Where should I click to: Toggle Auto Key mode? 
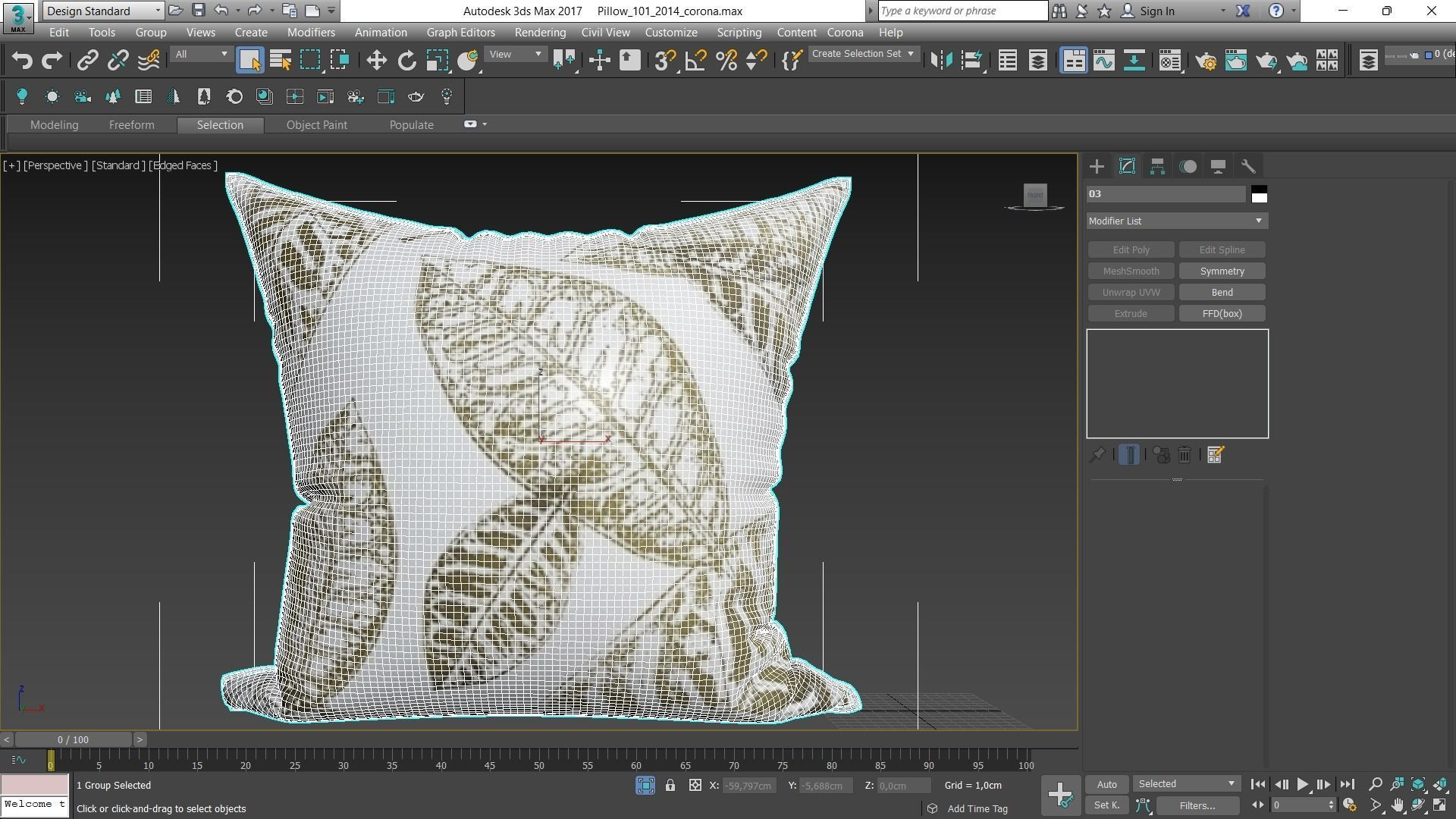coord(1106,784)
